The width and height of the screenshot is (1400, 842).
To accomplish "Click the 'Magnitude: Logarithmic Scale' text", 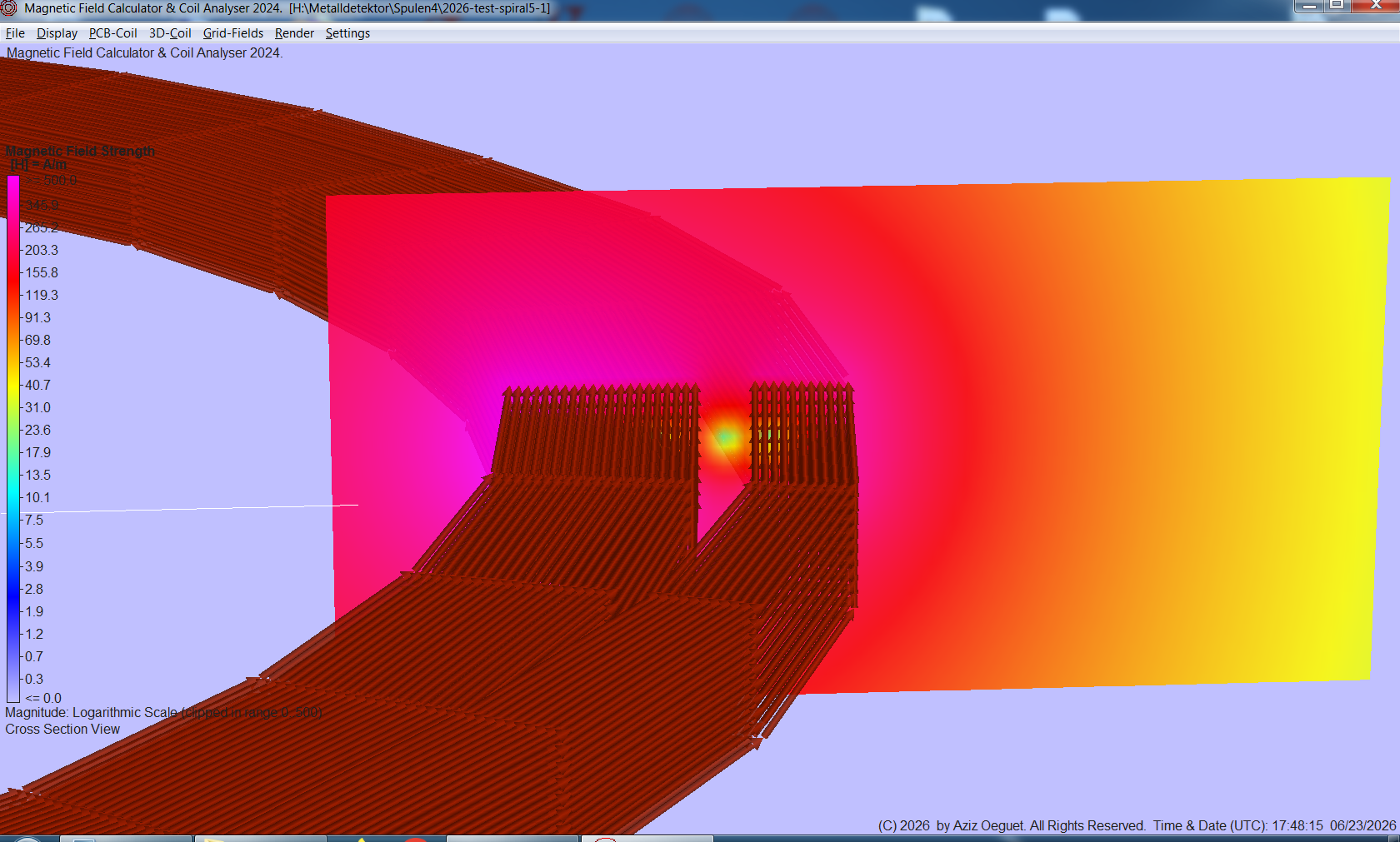I will click(x=91, y=713).
